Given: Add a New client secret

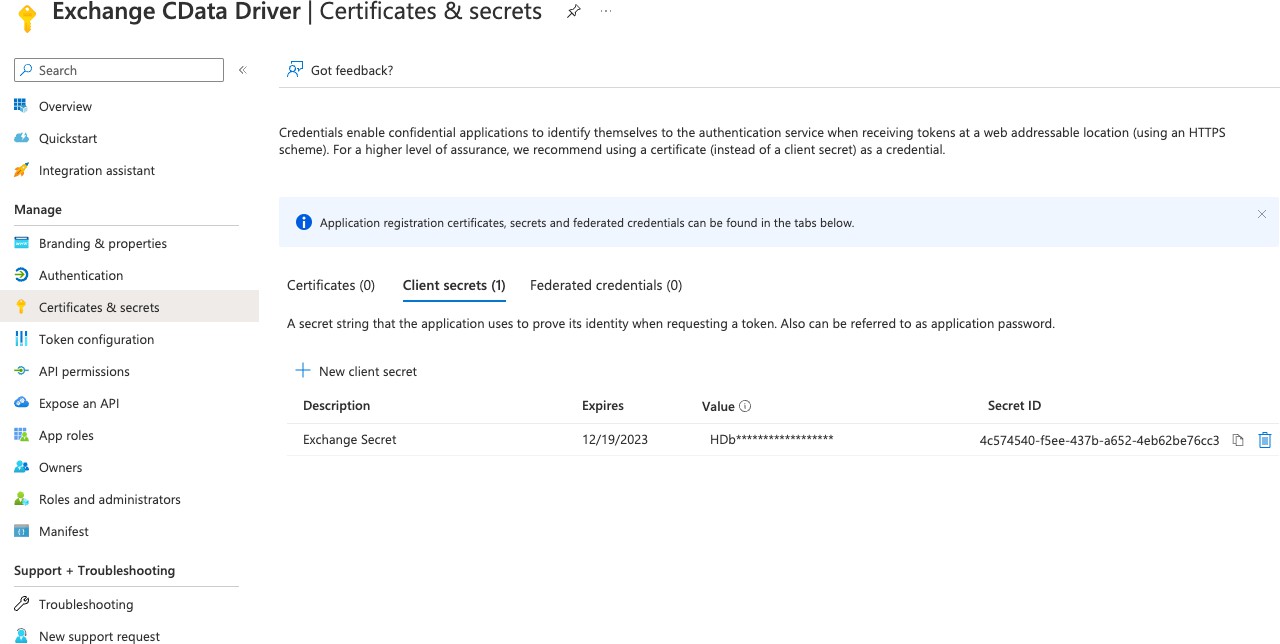Looking at the screenshot, I should click(357, 371).
